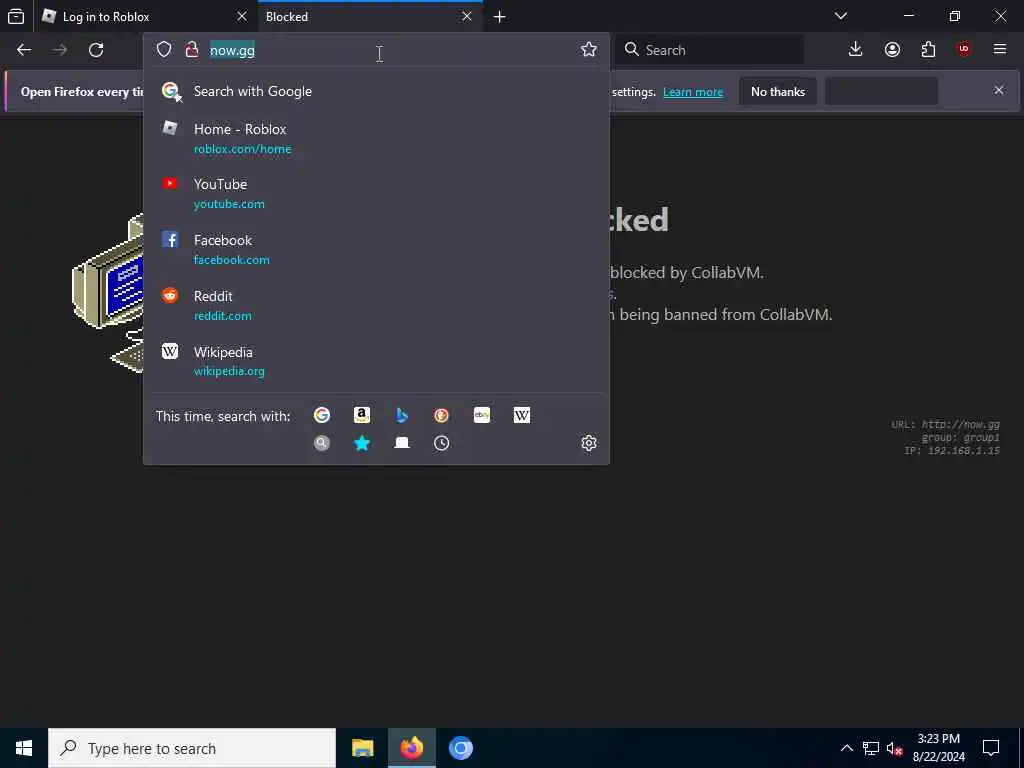Screen dimensions: 1024x768
Task: Close the Blocked tab
Action: 466,16
